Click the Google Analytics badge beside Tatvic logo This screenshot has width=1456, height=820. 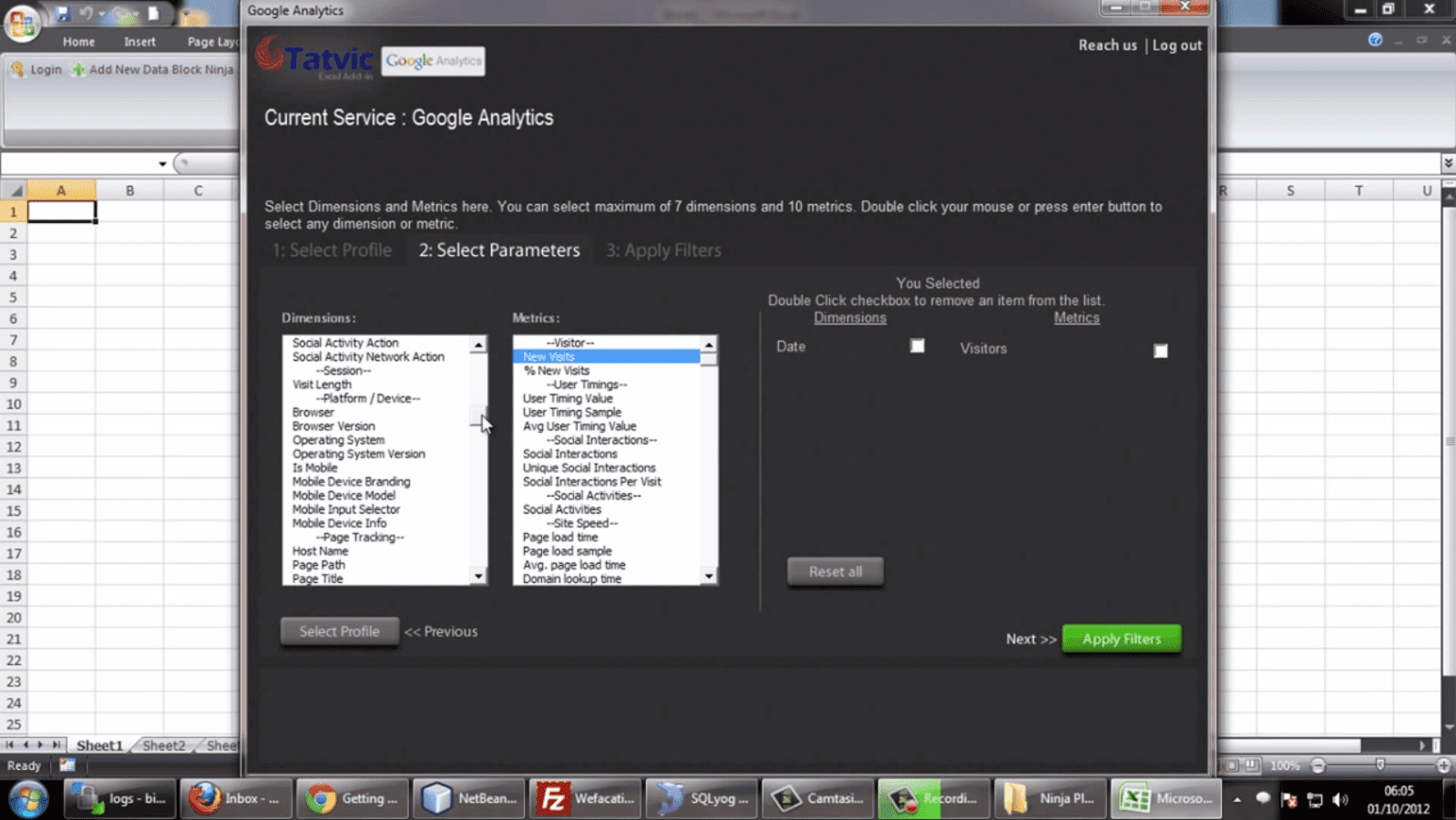click(x=433, y=61)
